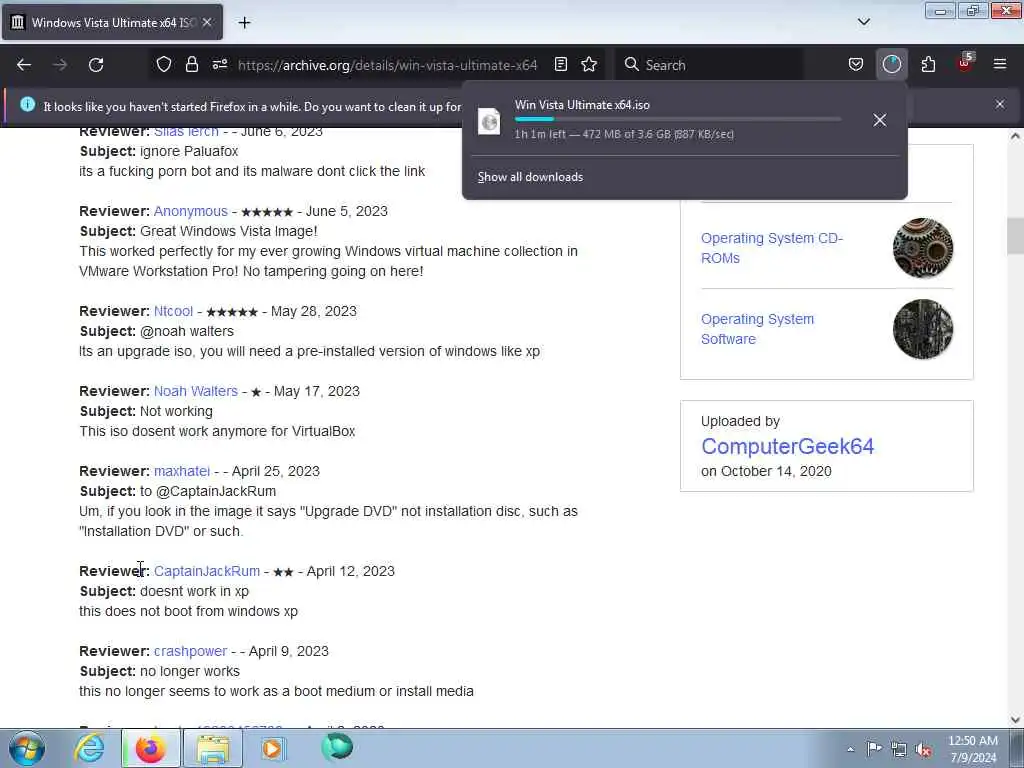Click Show all downloads

click(530, 177)
